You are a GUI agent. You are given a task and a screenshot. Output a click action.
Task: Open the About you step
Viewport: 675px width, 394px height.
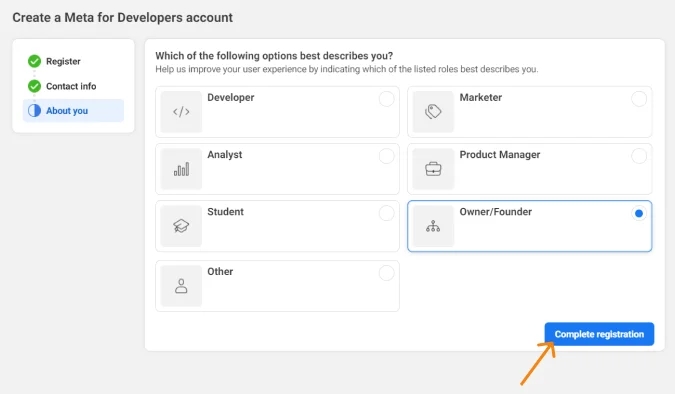click(73, 111)
